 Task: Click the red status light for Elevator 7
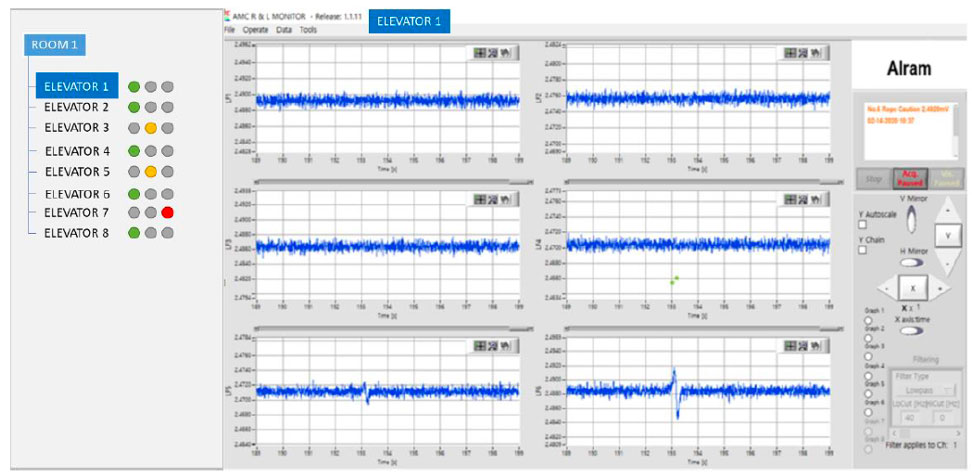coord(168,213)
